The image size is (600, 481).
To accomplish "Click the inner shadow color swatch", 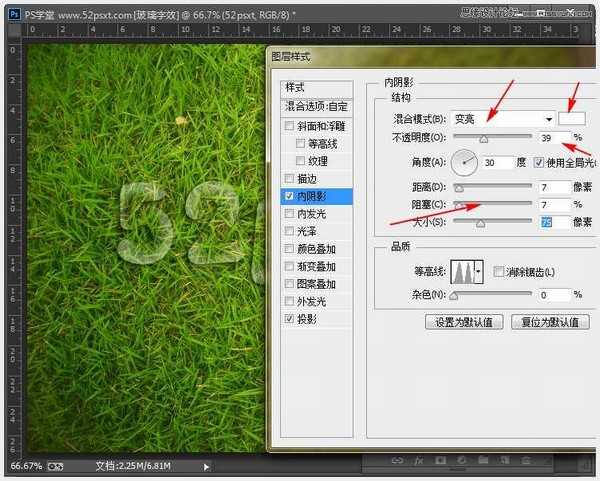I will click(x=572, y=117).
